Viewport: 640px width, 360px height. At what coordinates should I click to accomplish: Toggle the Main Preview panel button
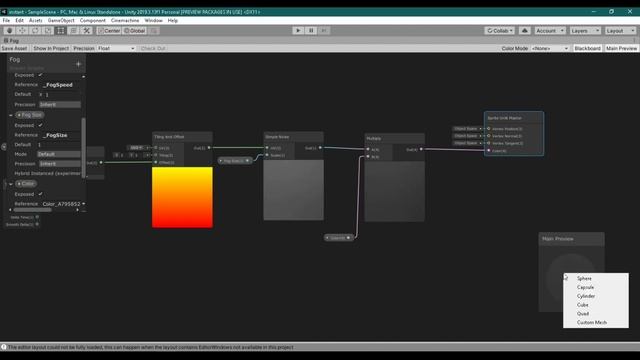tap(621, 48)
